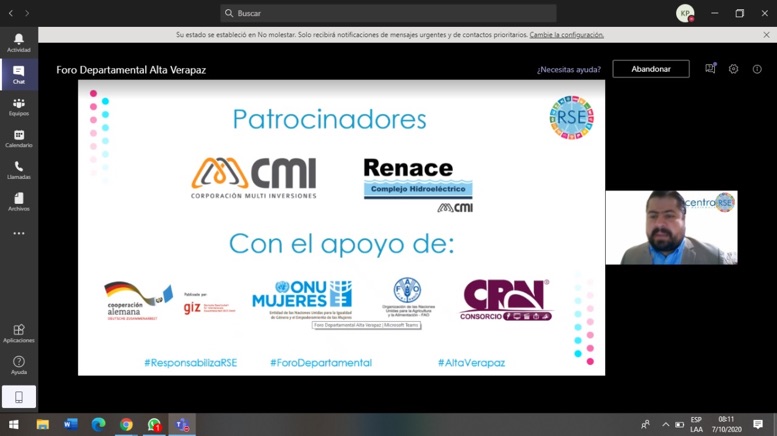Click the Buscar search field
Screen dimensions: 777x436
pos(388,13)
